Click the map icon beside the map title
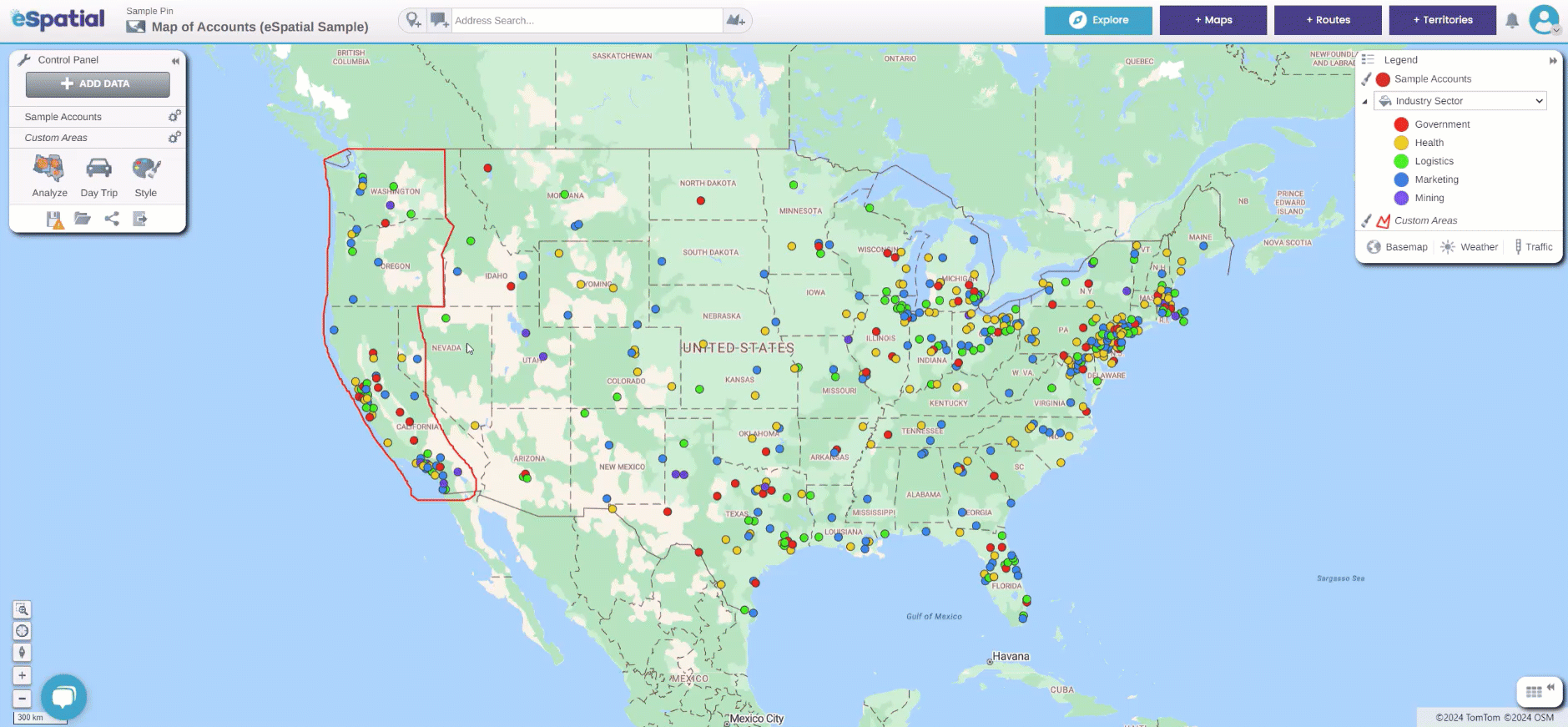The height and width of the screenshot is (727, 1568). (135, 27)
